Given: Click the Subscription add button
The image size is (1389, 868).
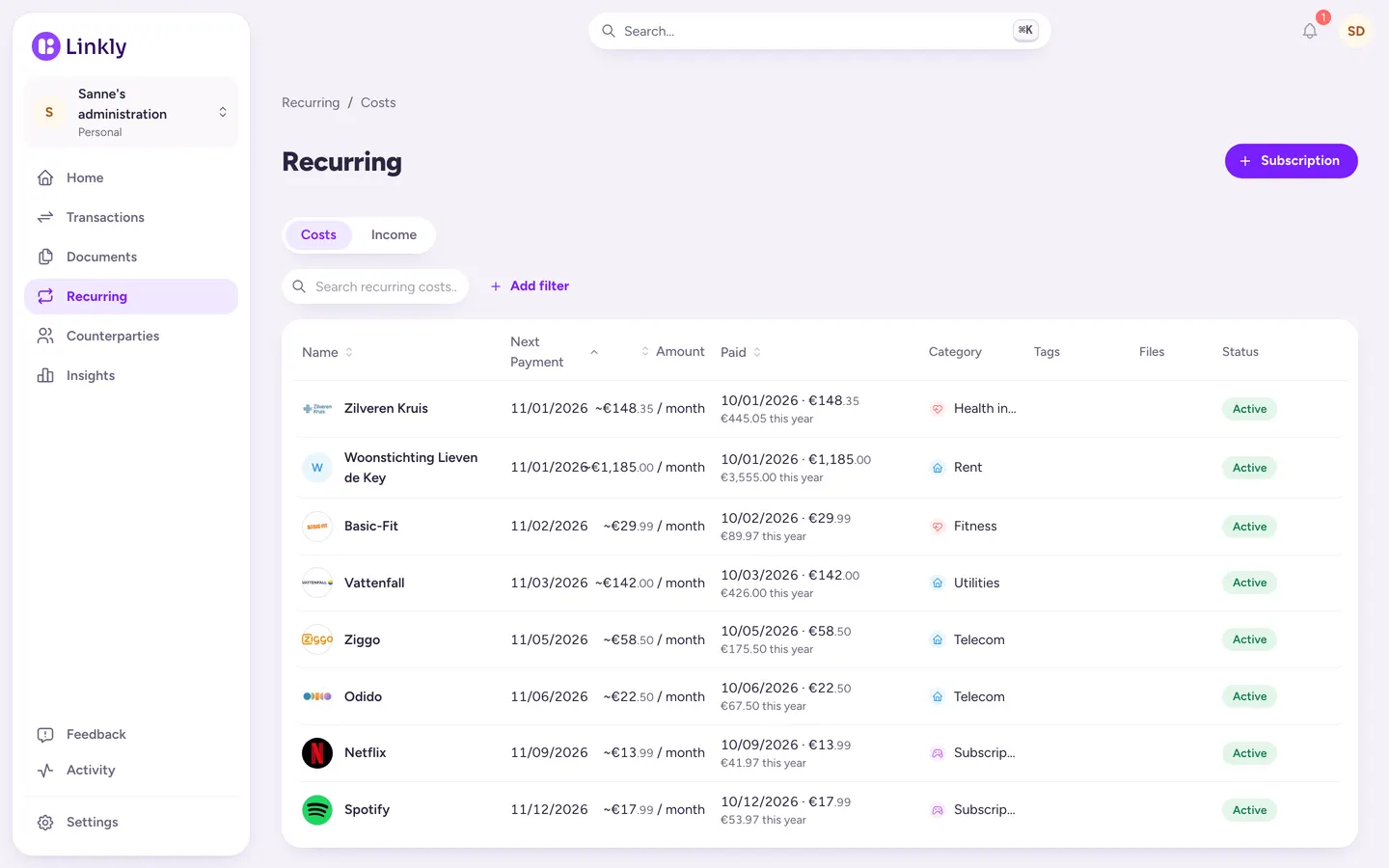Looking at the screenshot, I should 1291,161.
